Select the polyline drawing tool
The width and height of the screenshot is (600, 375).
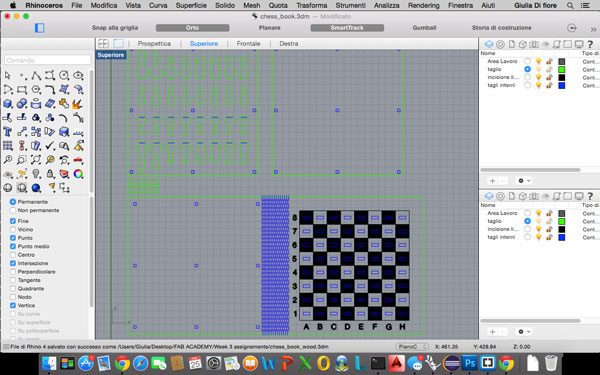point(36,75)
